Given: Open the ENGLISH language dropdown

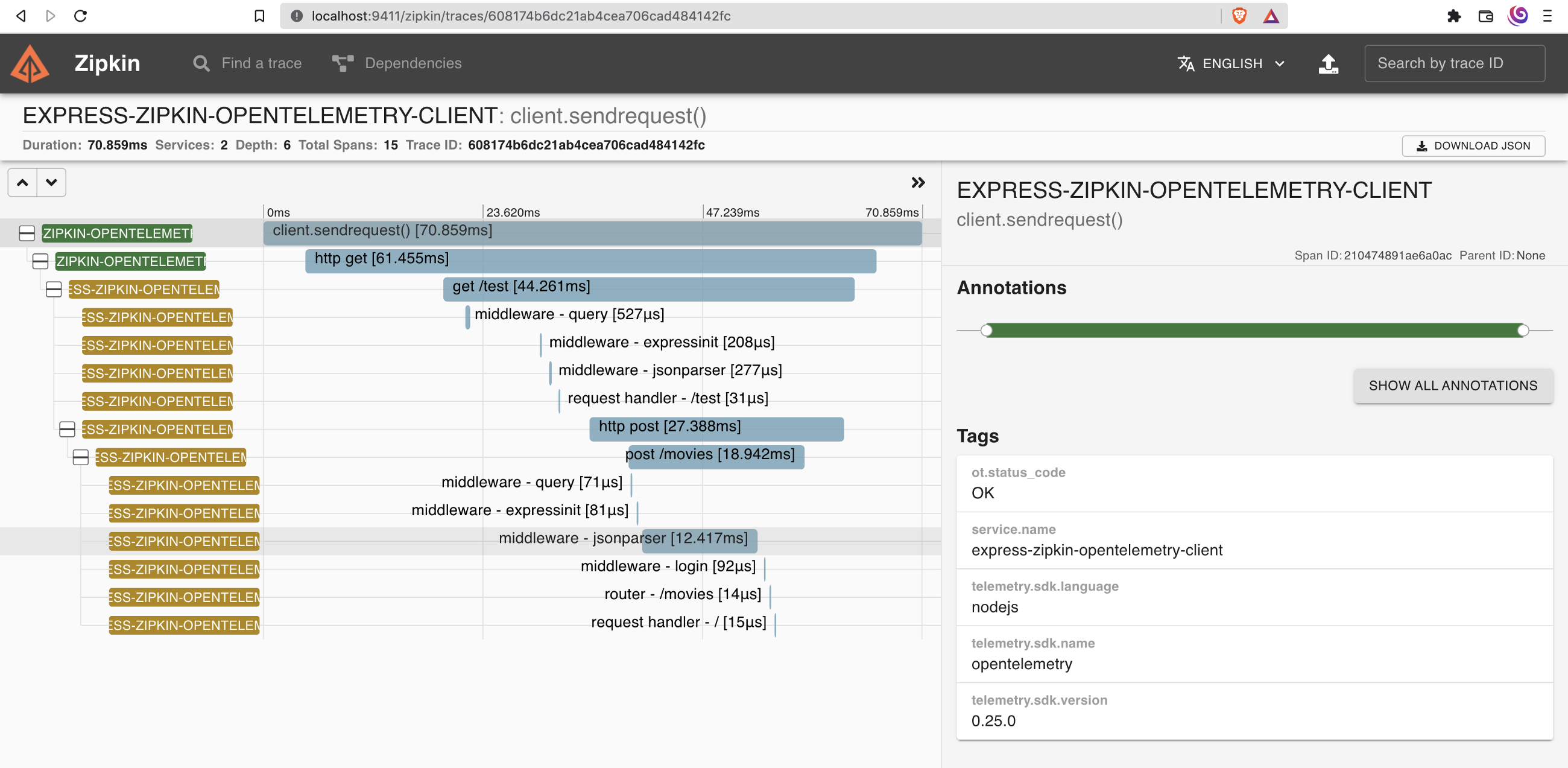Looking at the screenshot, I should 1231,63.
